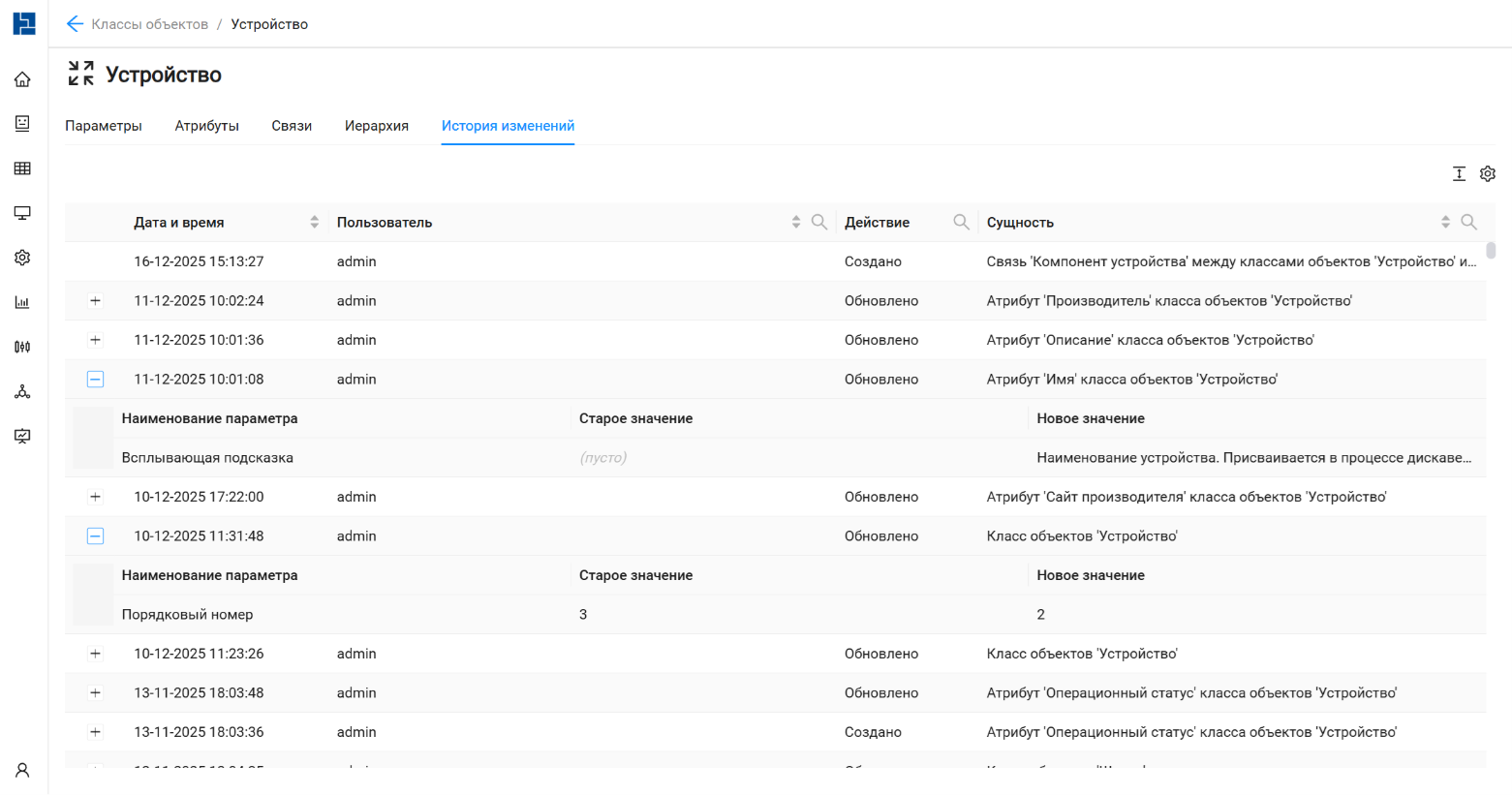The width and height of the screenshot is (1512, 795).
Task: Open the monitor icon in the sidebar
Action: pyautogui.click(x=22, y=213)
